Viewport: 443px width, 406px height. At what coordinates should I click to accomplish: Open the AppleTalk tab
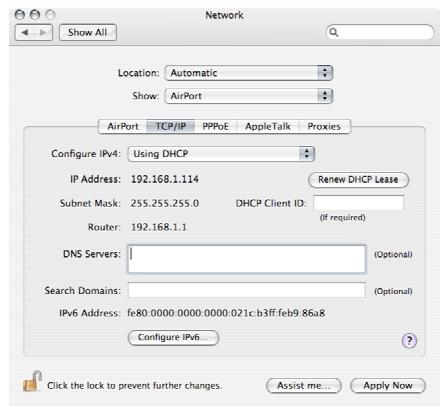click(268, 126)
